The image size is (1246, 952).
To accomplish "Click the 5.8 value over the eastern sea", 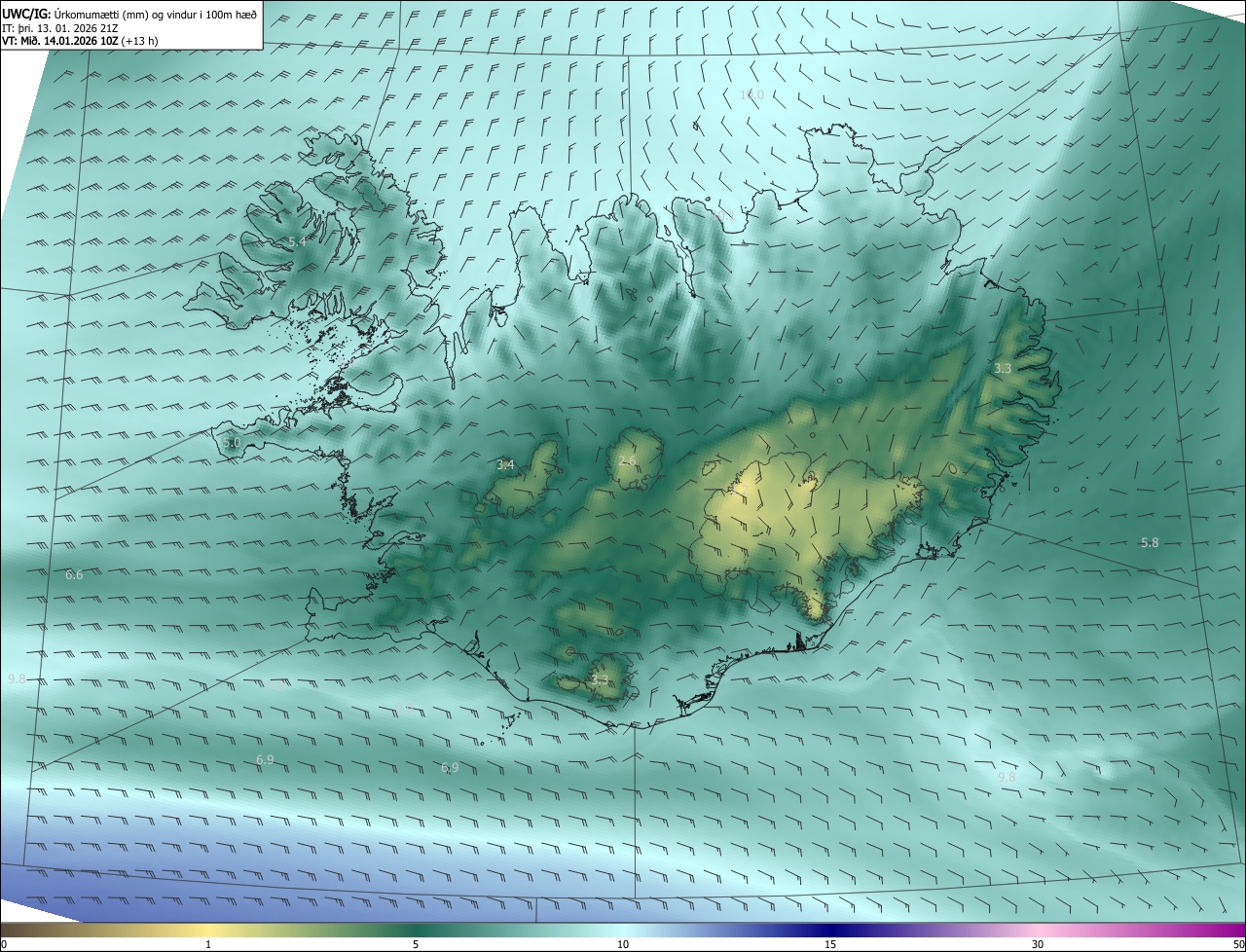I will pos(1150,542).
